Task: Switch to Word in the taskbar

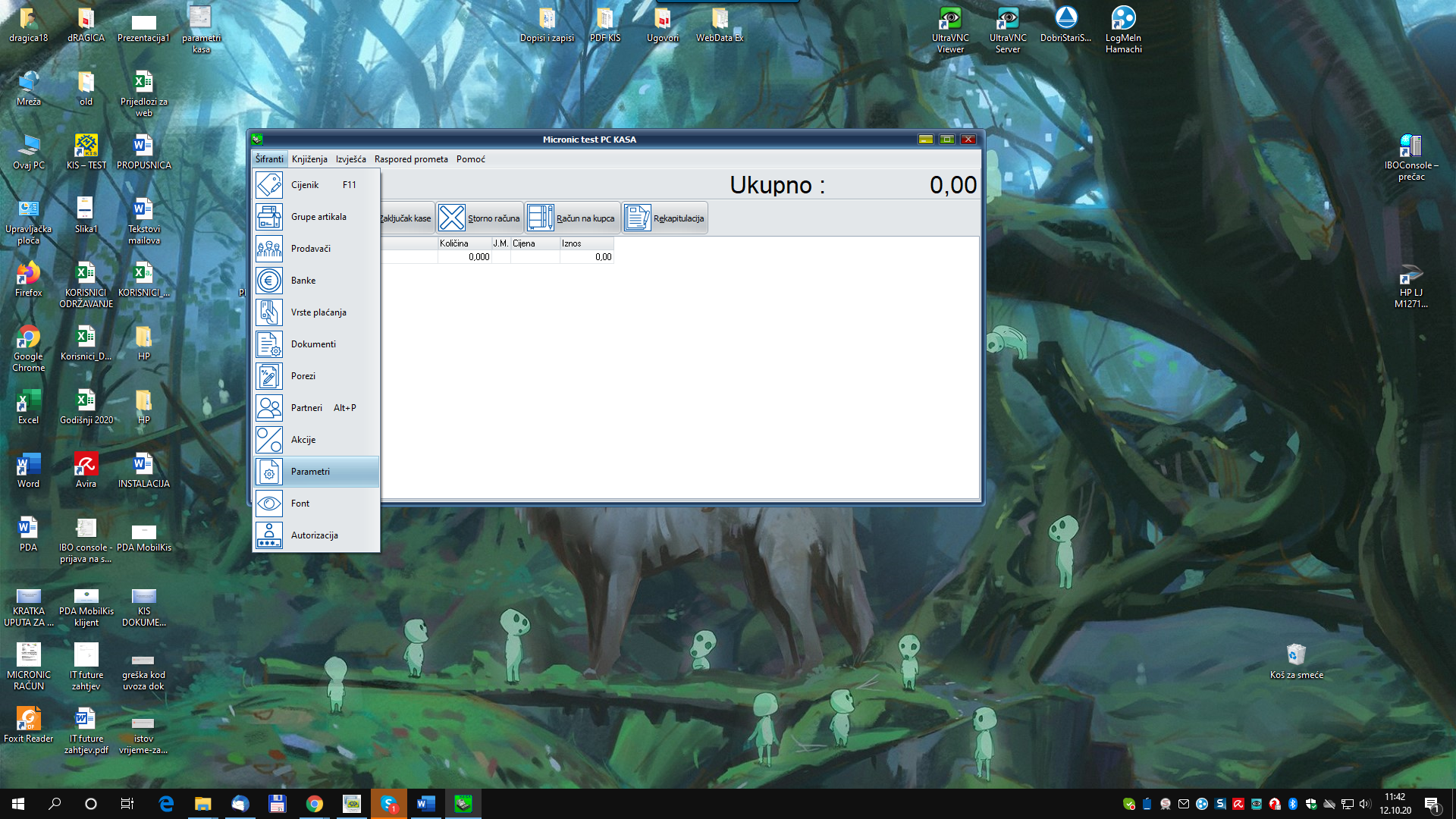Action: [425, 804]
